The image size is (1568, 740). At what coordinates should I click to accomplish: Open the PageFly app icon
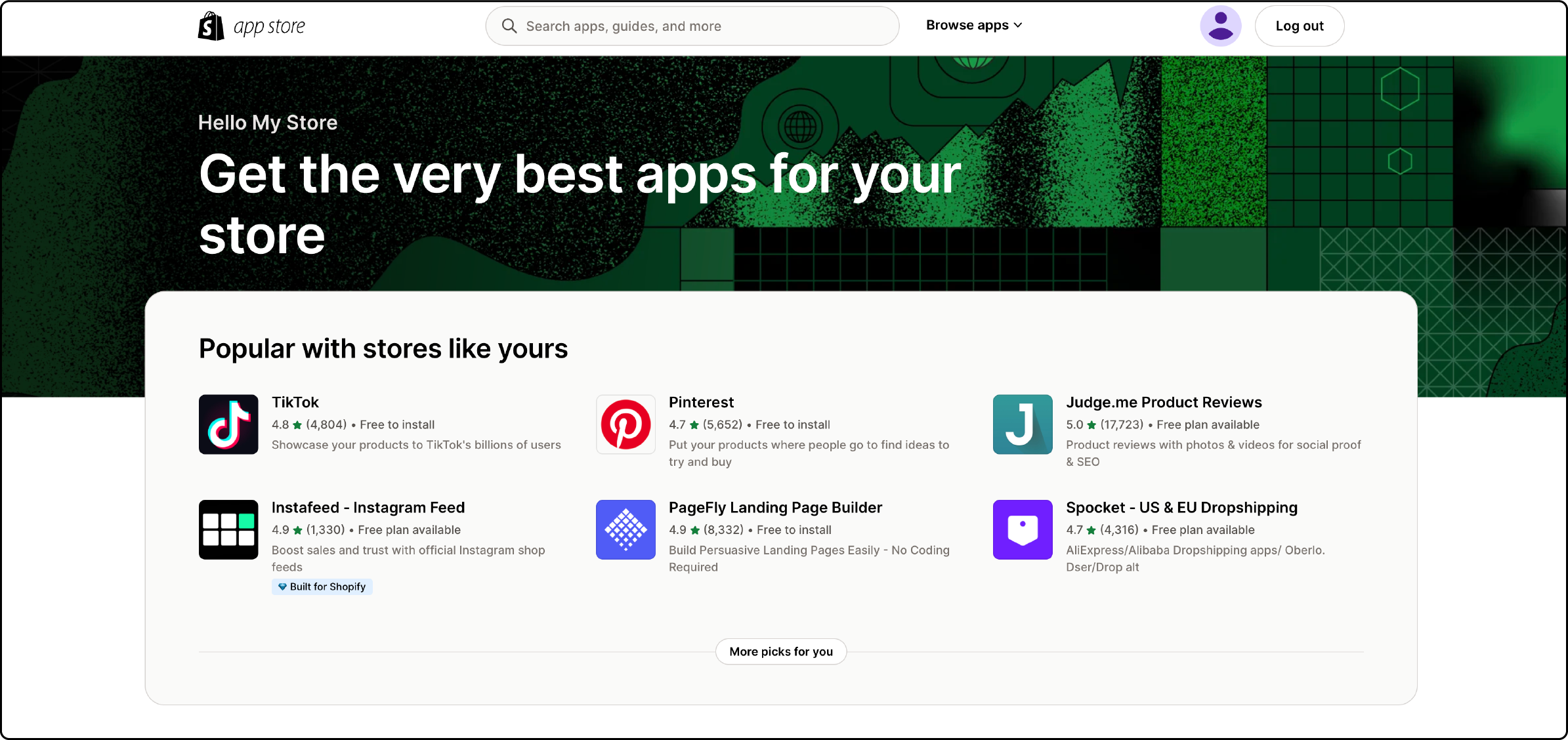click(x=625, y=529)
